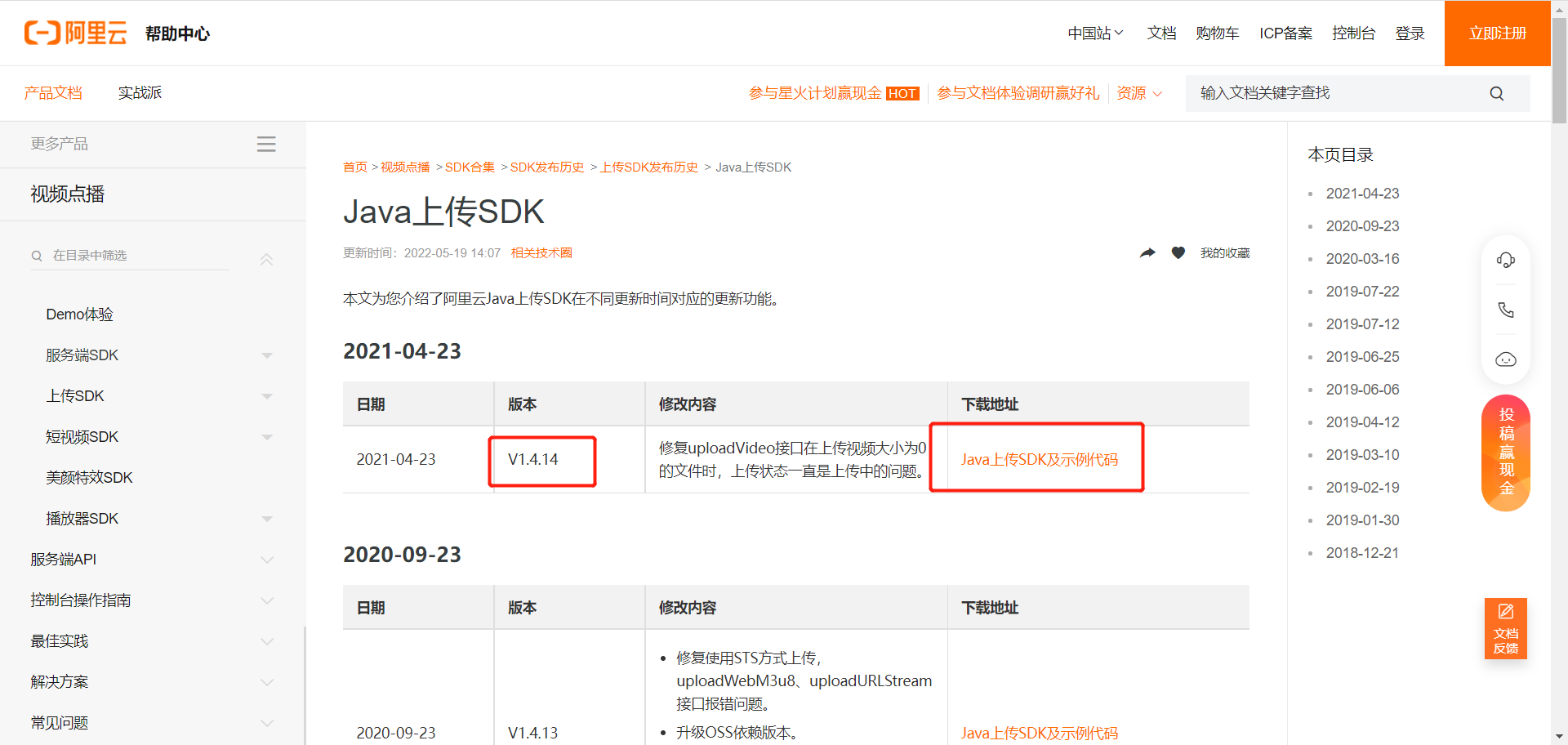Click the 上传SDK发布历史 breadcrumb
Viewport: 1568px width, 745px height.
click(649, 167)
